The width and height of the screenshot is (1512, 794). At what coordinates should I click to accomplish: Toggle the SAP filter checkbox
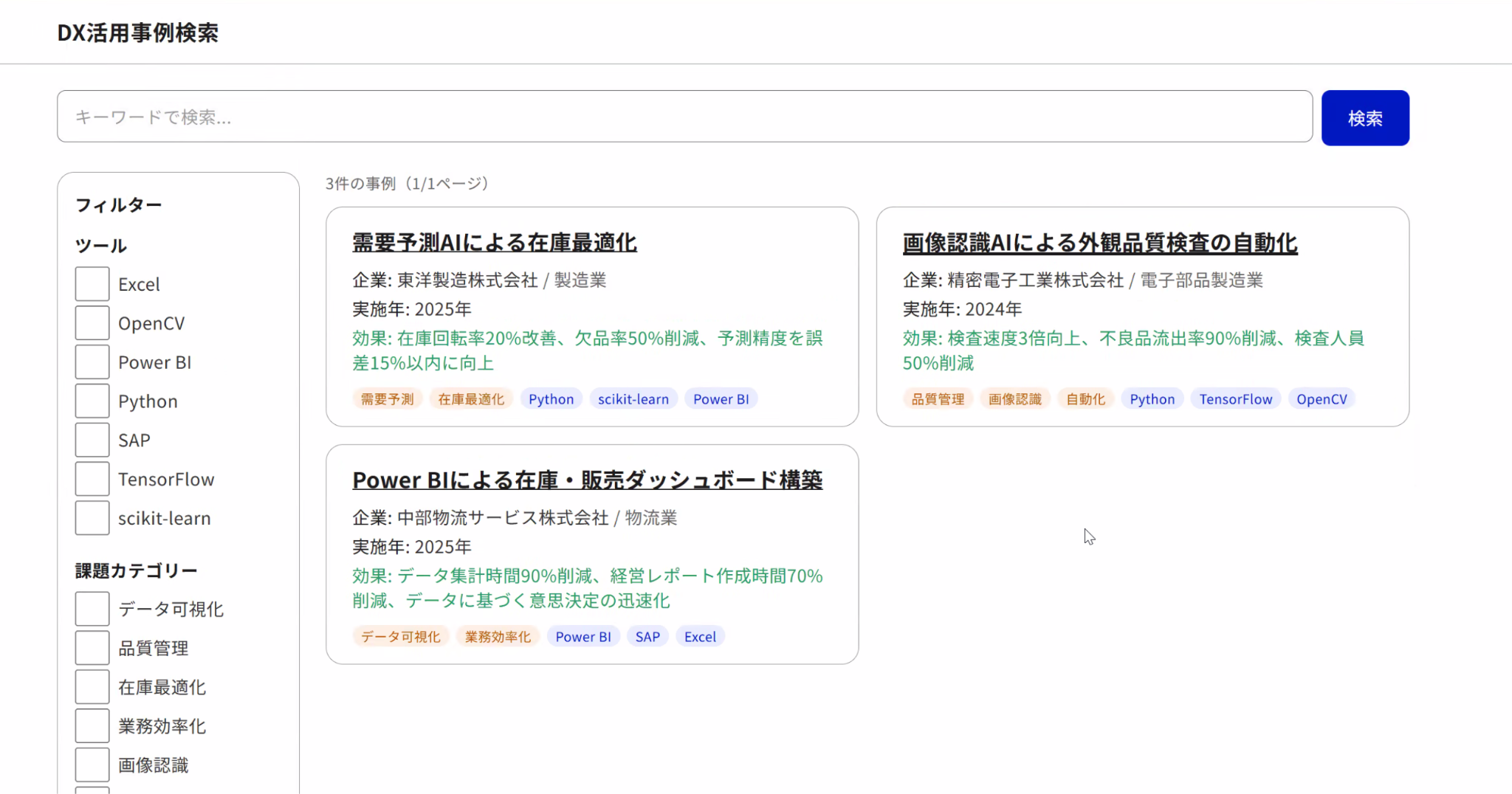[x=92, y=441]
